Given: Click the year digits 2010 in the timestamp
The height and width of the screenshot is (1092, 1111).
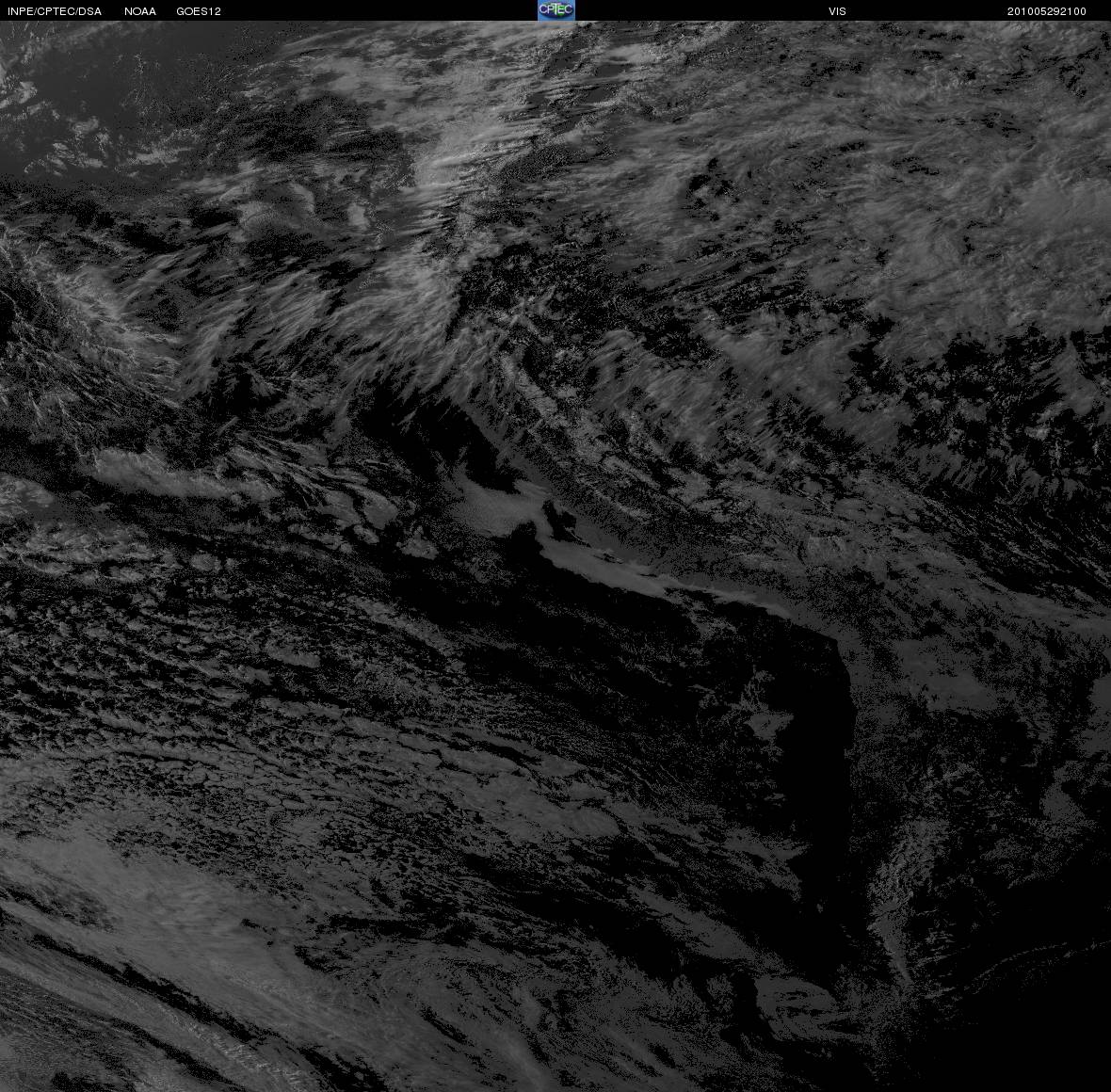Looking at the screenshot, I should click(x=1020, y=11).
